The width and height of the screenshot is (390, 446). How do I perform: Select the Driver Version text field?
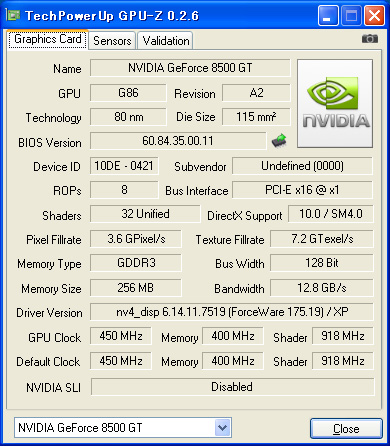232,312
